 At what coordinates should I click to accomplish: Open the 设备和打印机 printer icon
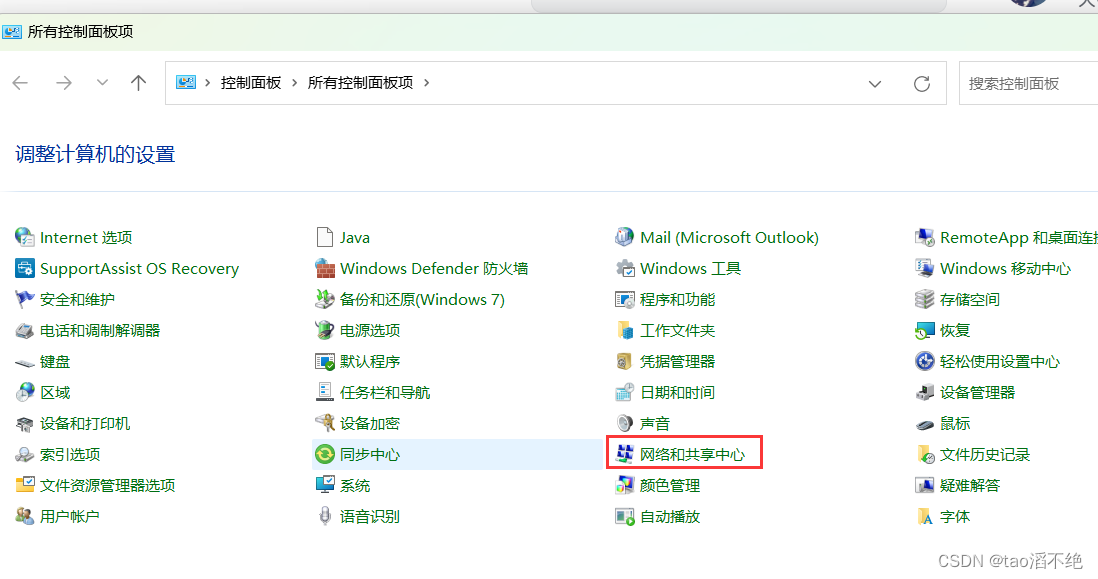pos(25,424)
